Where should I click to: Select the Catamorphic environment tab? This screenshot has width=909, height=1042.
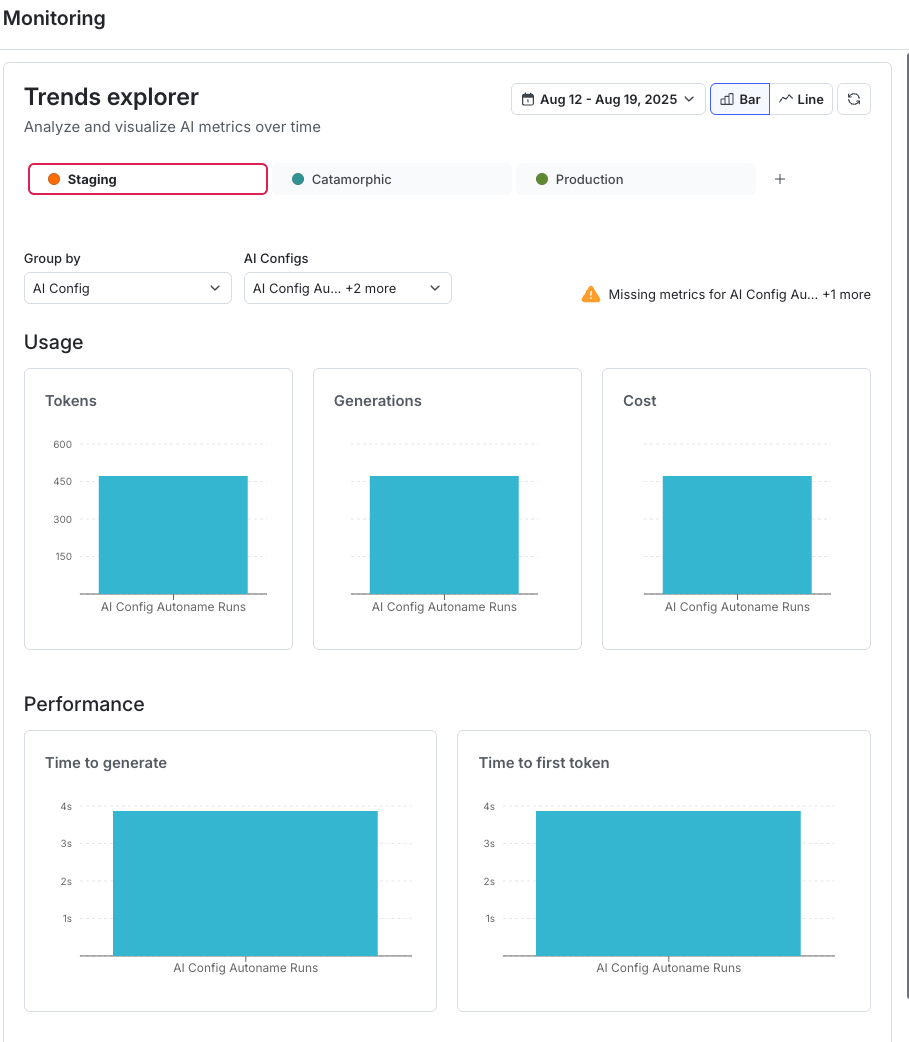click(393, 179)
